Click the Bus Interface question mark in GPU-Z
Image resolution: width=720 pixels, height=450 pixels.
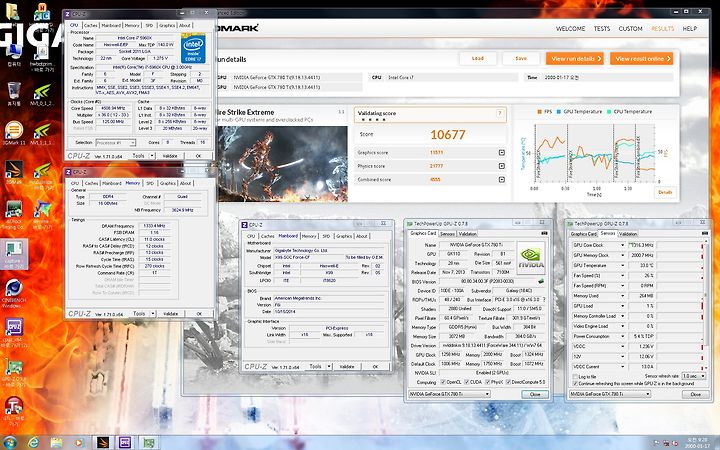click(x=544, y=299)
